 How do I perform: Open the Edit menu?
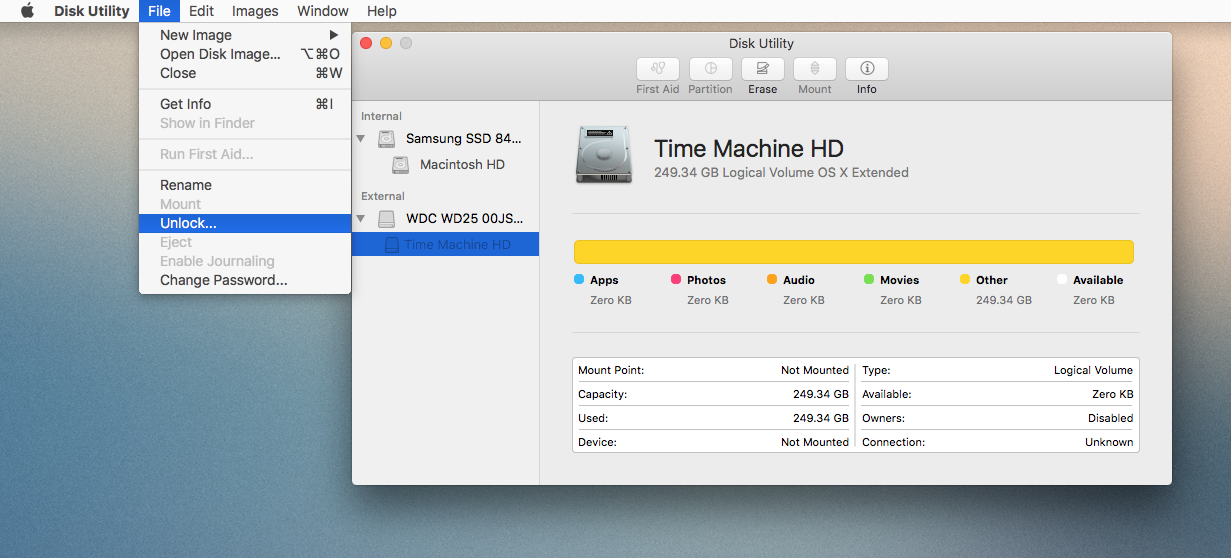[201, 11]
